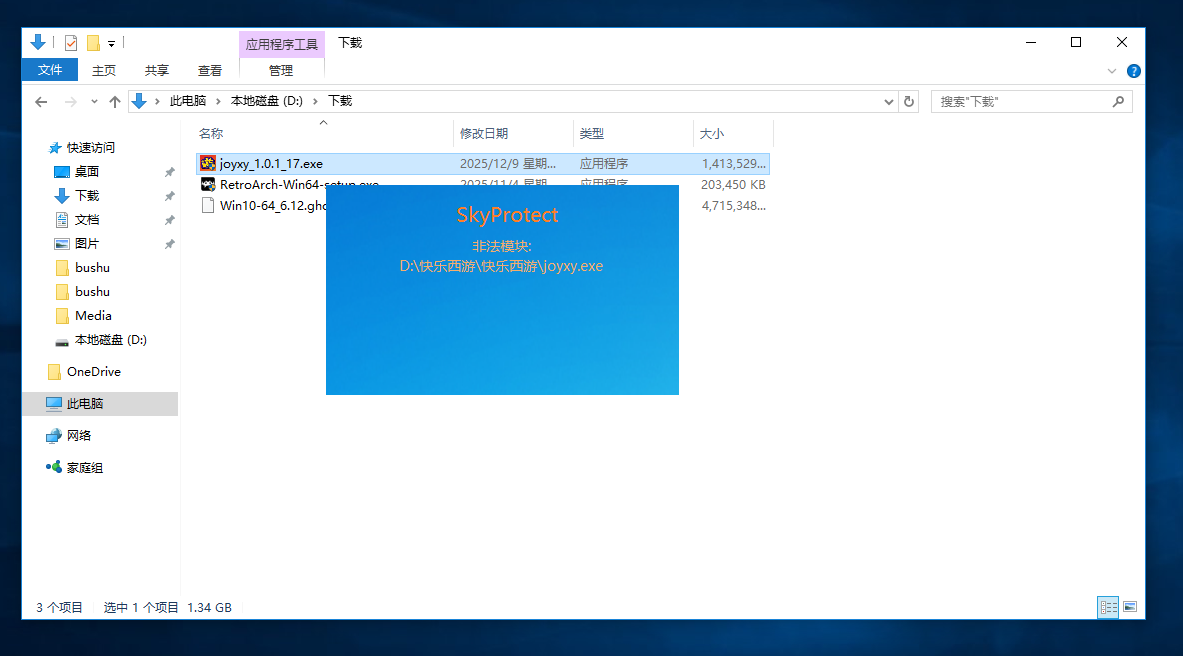The width and height of the screenshot is (1183, 656).
Task: Click the properties icon in quick access toolbar
Action: [x=71, y=43]
